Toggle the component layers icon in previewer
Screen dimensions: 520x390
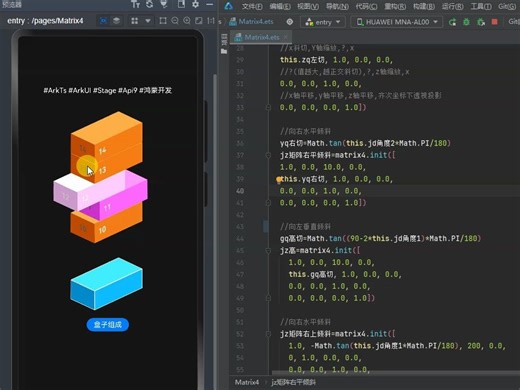pos(116,21)
